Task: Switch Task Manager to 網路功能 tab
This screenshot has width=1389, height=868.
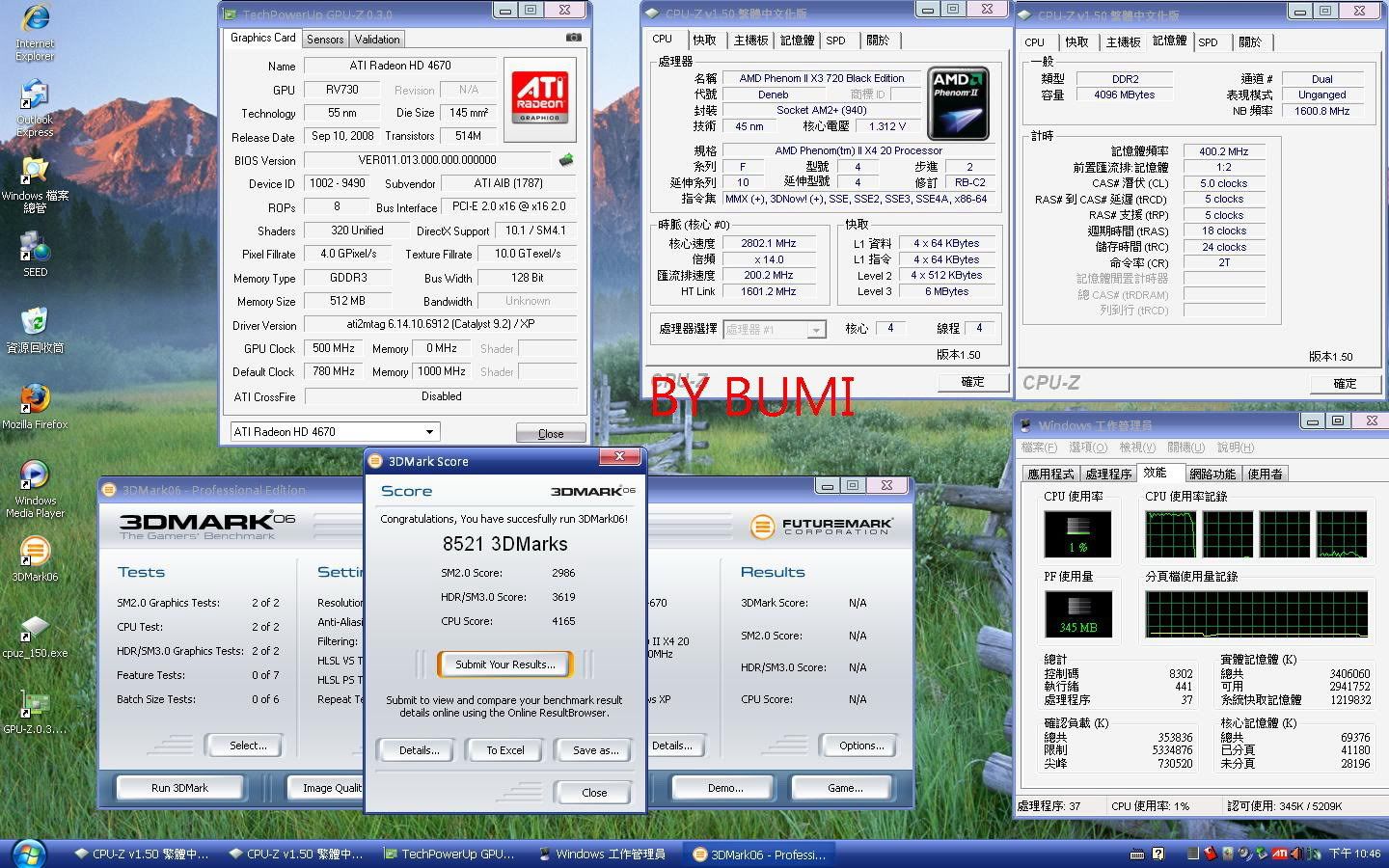Action: click(x=1212, y=474)
